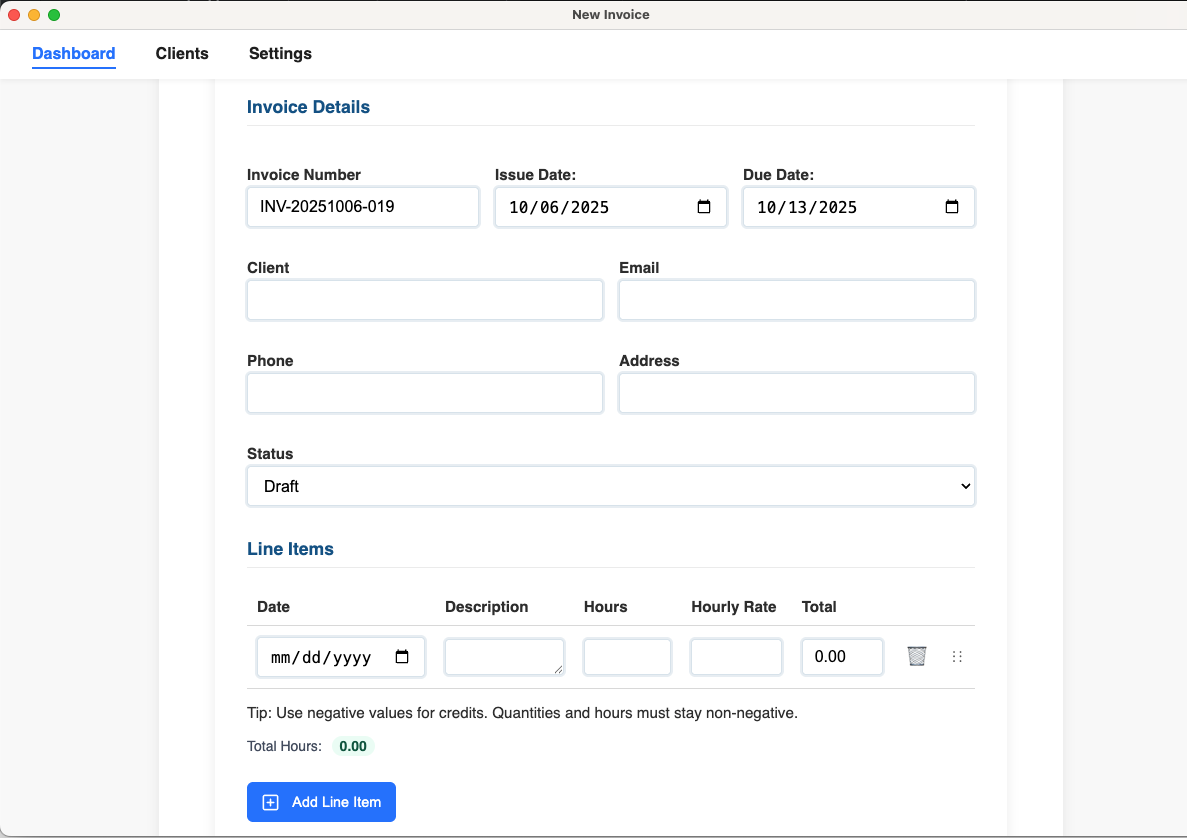Click the Invoice Number field
This screenshot has width=1187, height=838.
click(362, 207)
